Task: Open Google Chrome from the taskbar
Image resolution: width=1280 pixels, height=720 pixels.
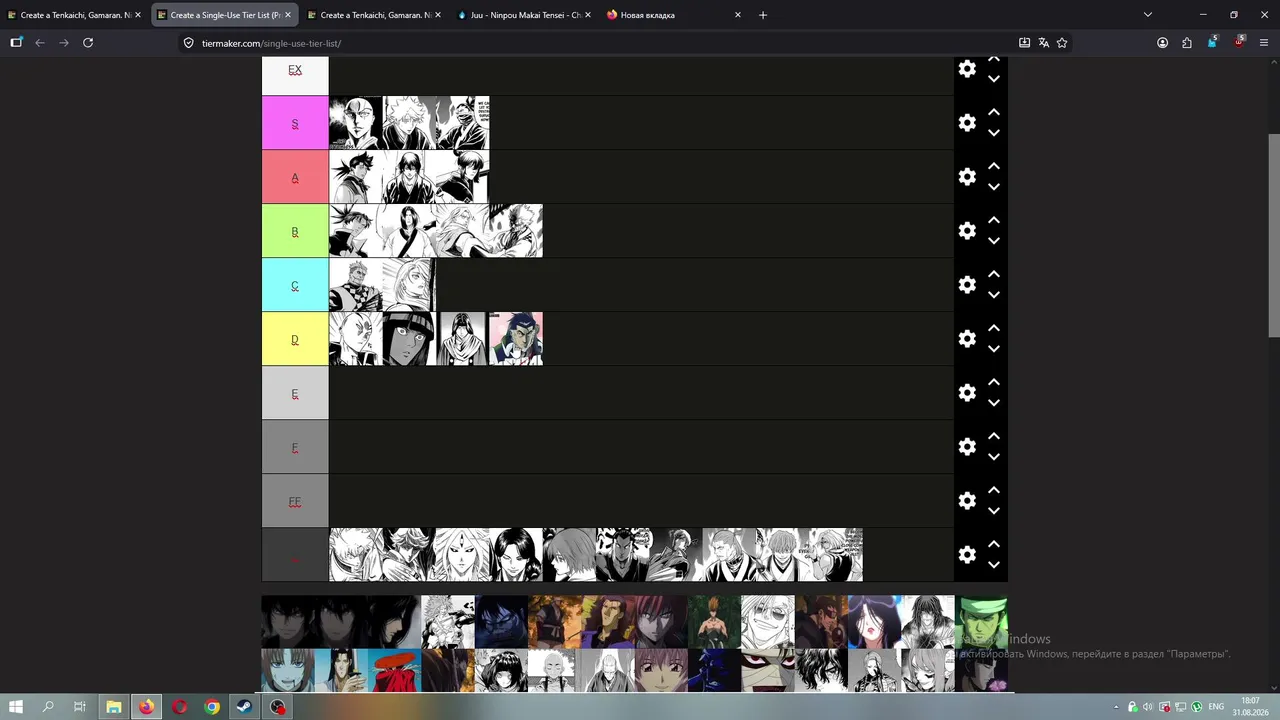Action: point(212,707)
